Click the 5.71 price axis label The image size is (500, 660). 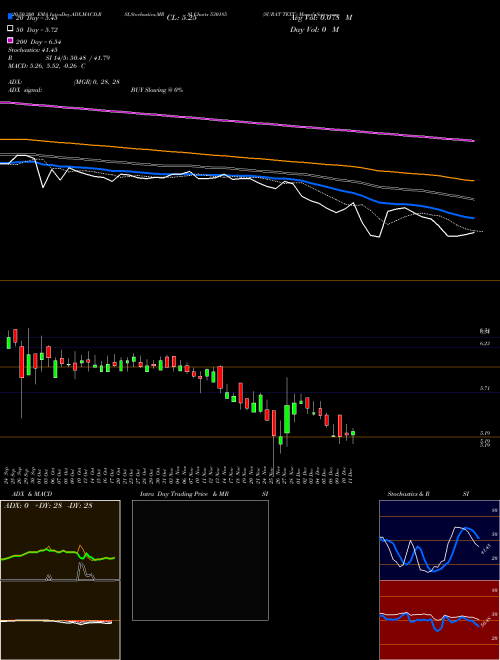484,389
